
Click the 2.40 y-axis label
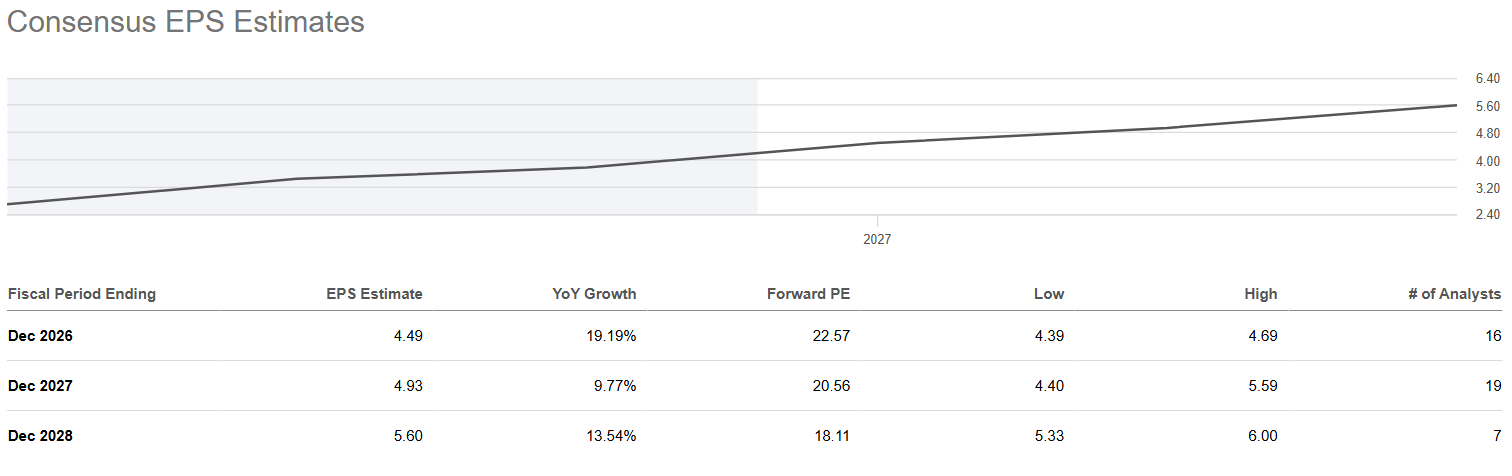tap(1487, 215)
